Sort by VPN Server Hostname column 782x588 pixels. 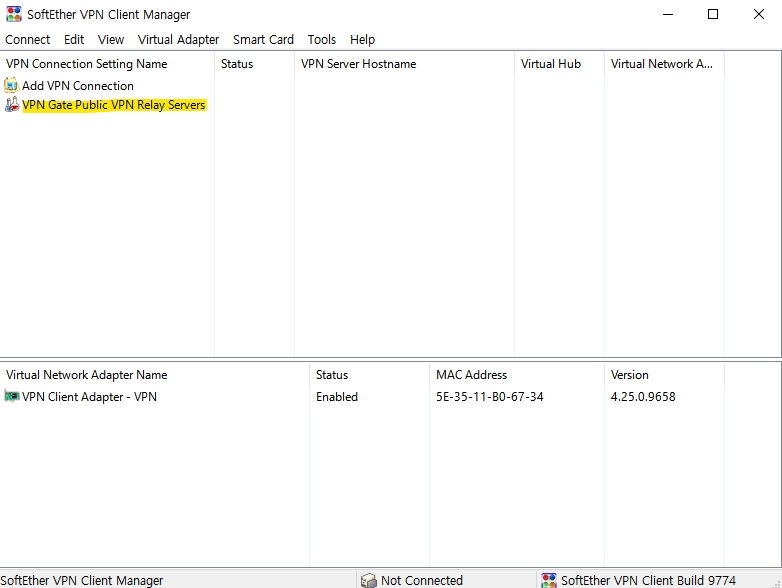click(404, 64)
